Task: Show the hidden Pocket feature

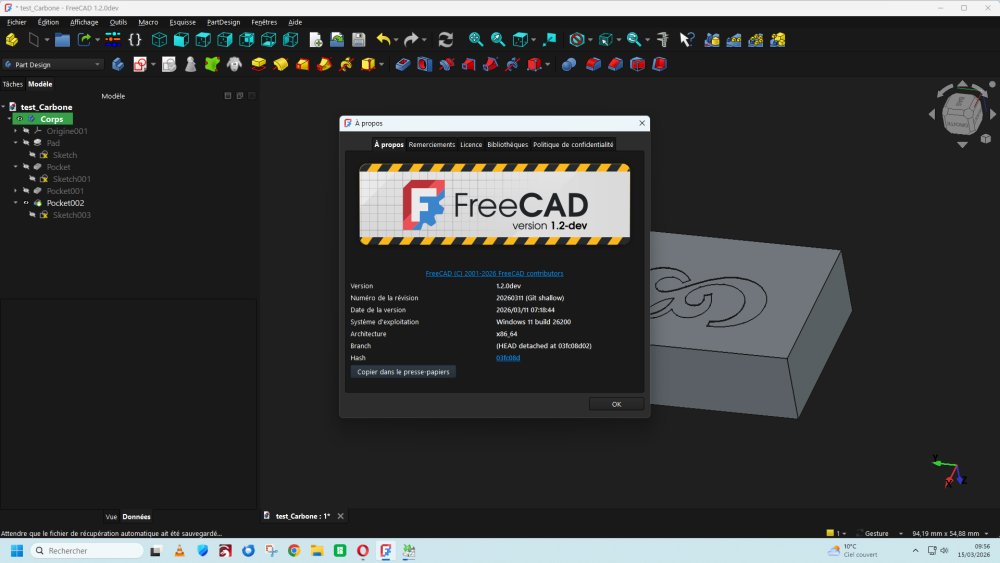Action: click(26, 167)
